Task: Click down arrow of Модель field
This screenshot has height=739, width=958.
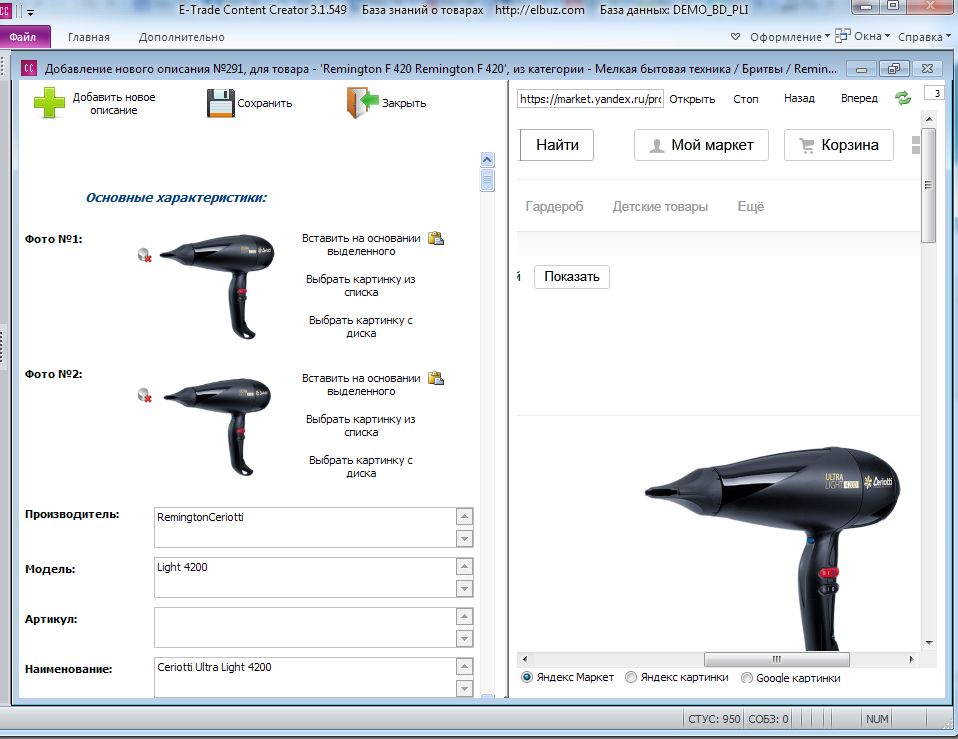Action: [464, 589]
